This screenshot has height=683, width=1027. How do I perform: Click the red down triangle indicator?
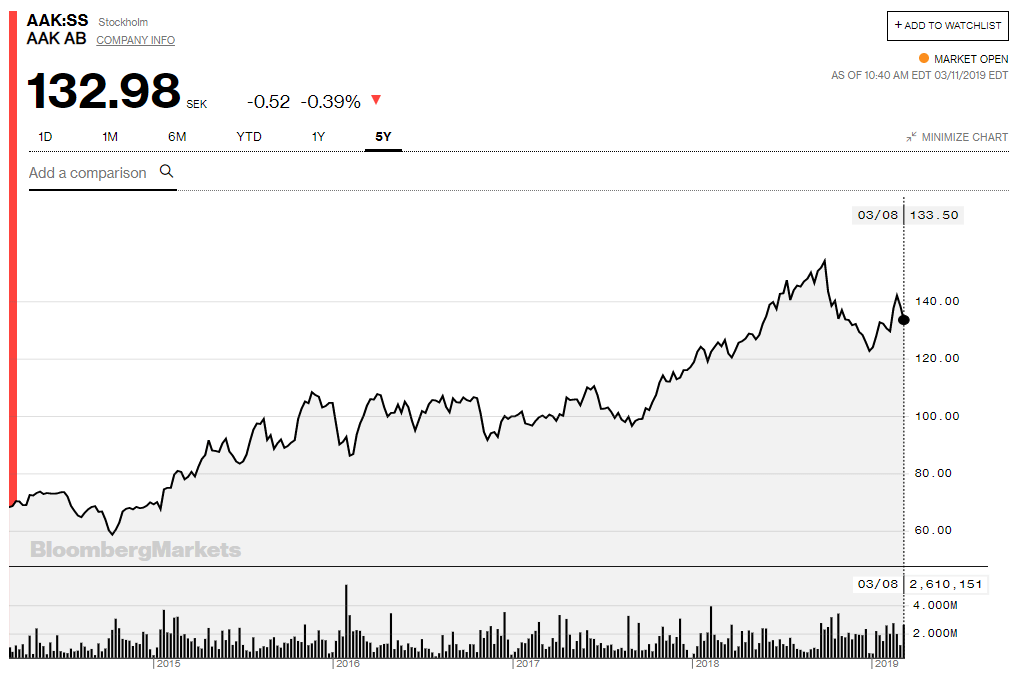click(x=376, y=100)
